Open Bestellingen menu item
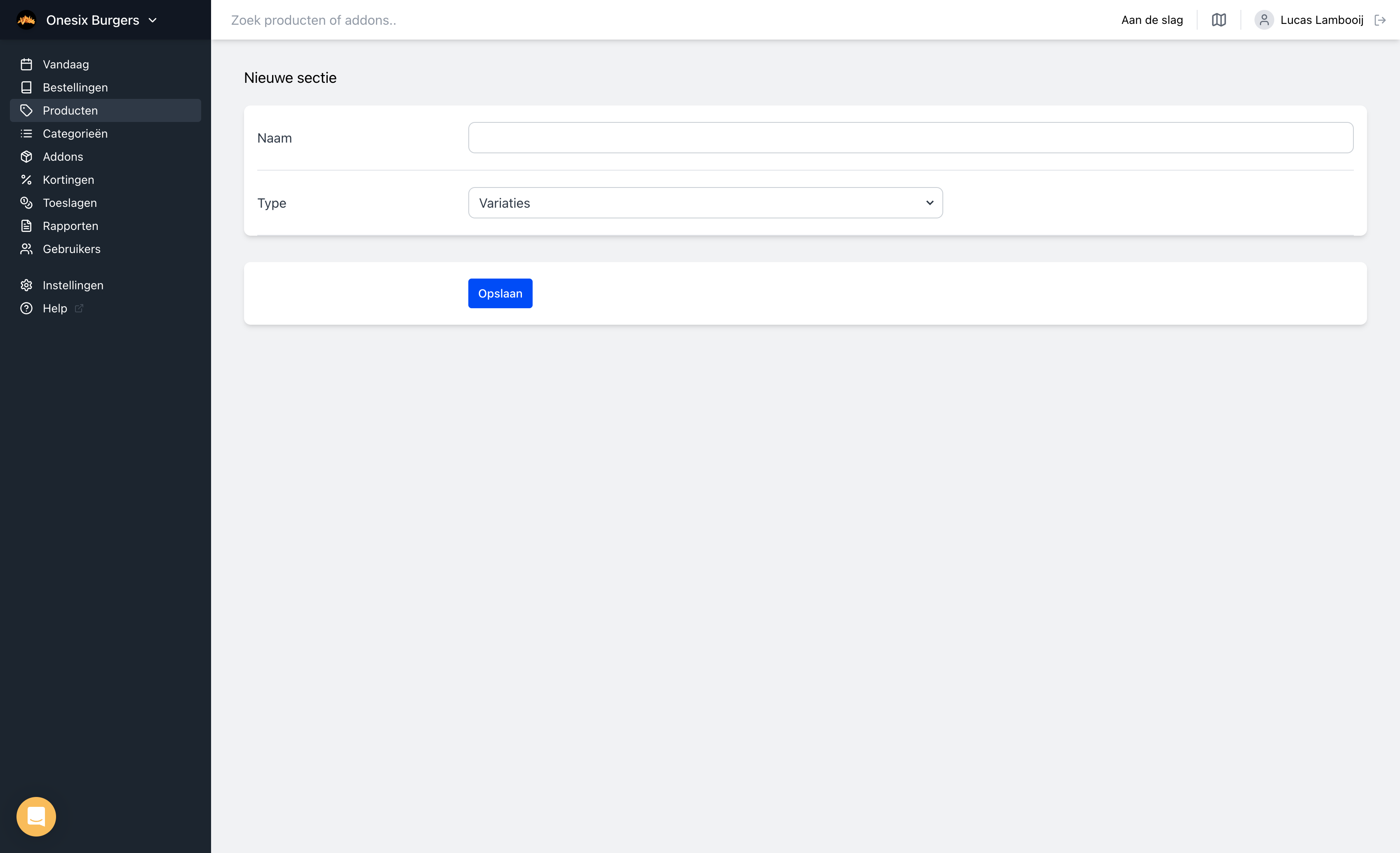The image size is (1400, 853). coord(105,87)
